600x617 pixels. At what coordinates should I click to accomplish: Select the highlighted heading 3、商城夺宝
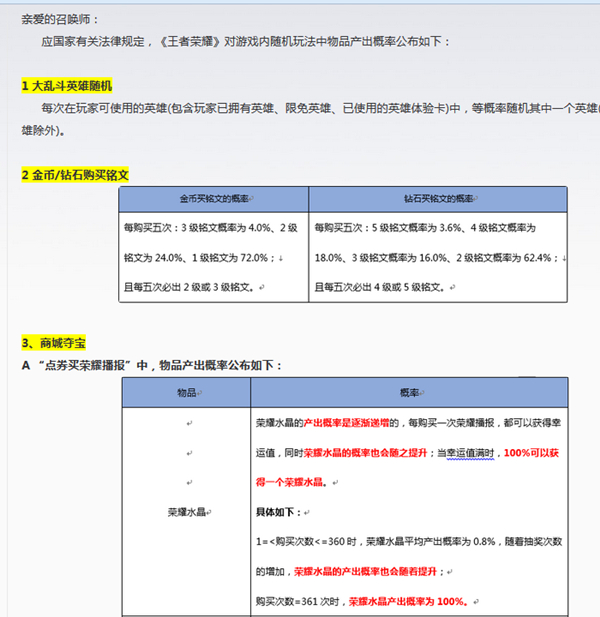(x=54, y=343)
